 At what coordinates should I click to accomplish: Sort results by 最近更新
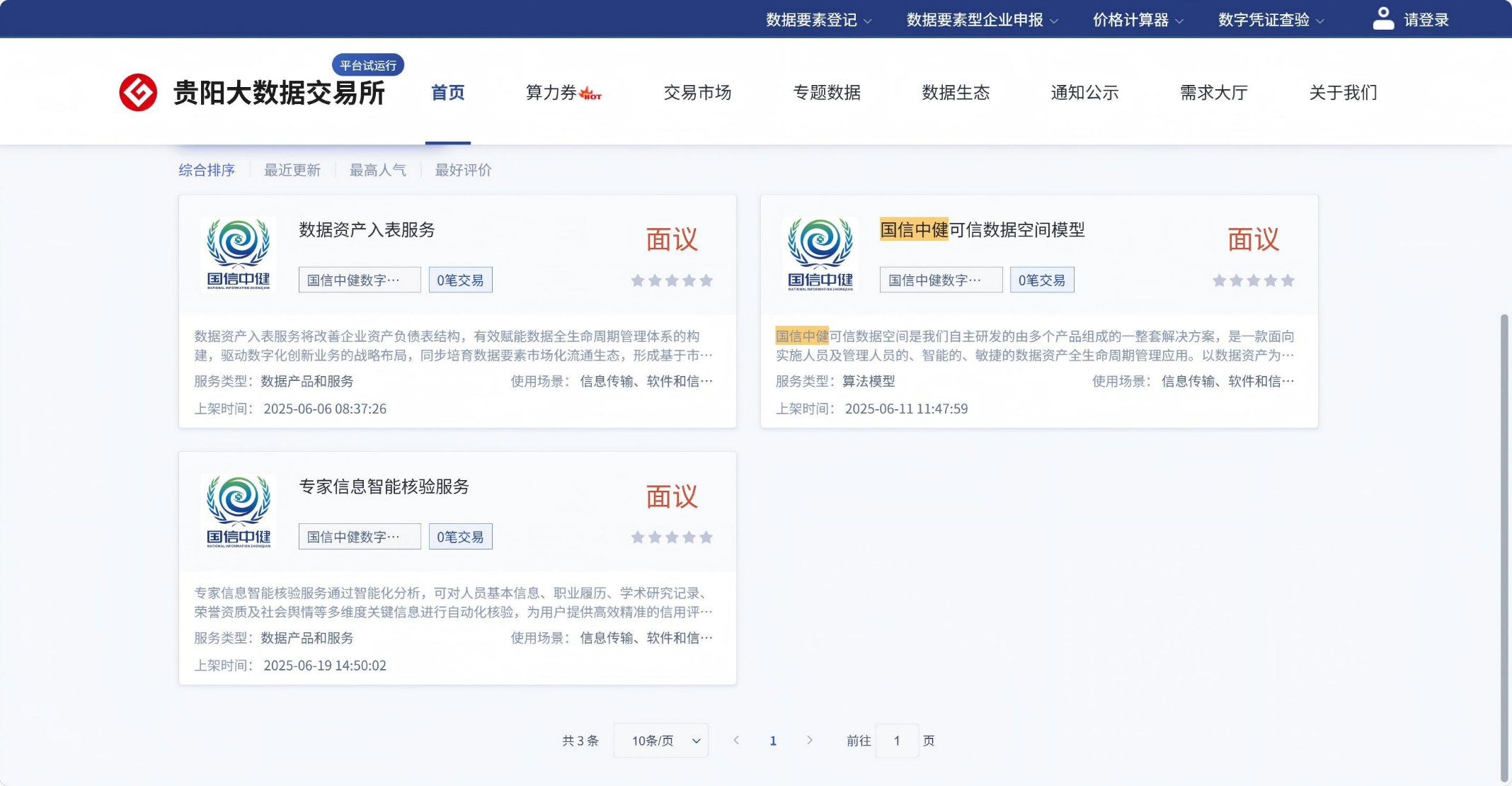click(292, 170)
